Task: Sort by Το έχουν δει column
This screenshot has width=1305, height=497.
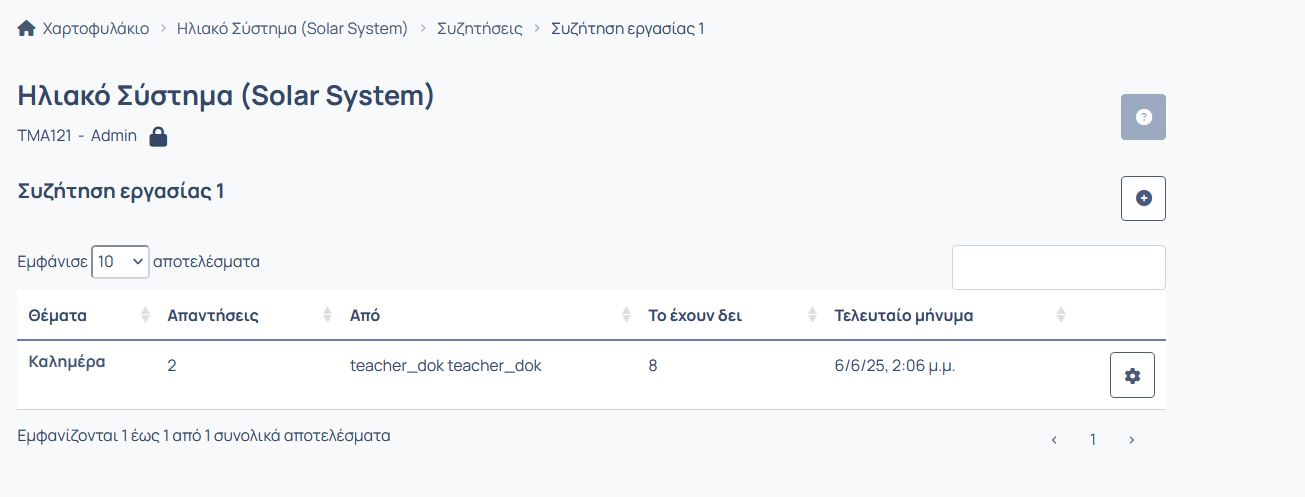Action: tap(695, 316)
